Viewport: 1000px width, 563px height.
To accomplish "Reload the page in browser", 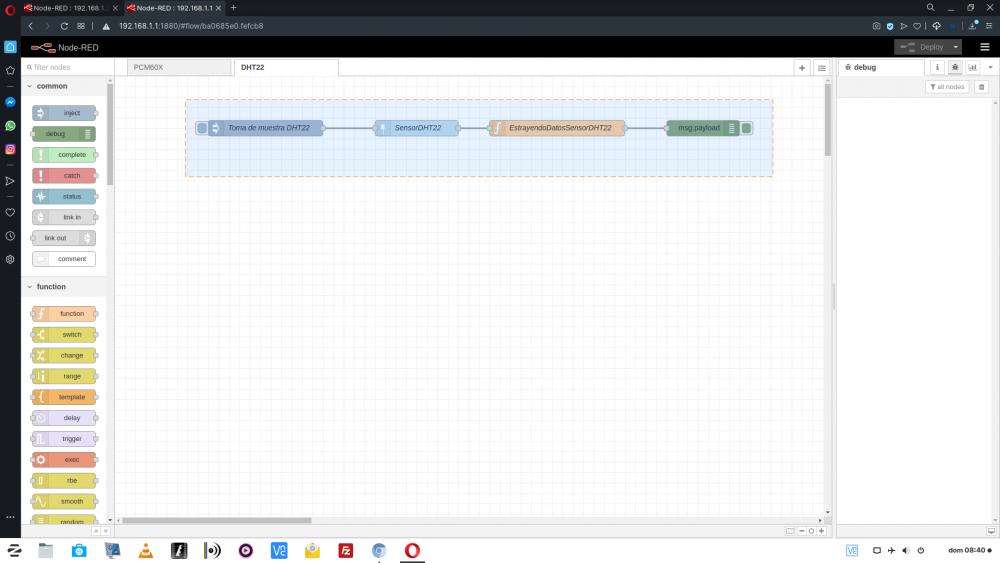I will 64,26.
